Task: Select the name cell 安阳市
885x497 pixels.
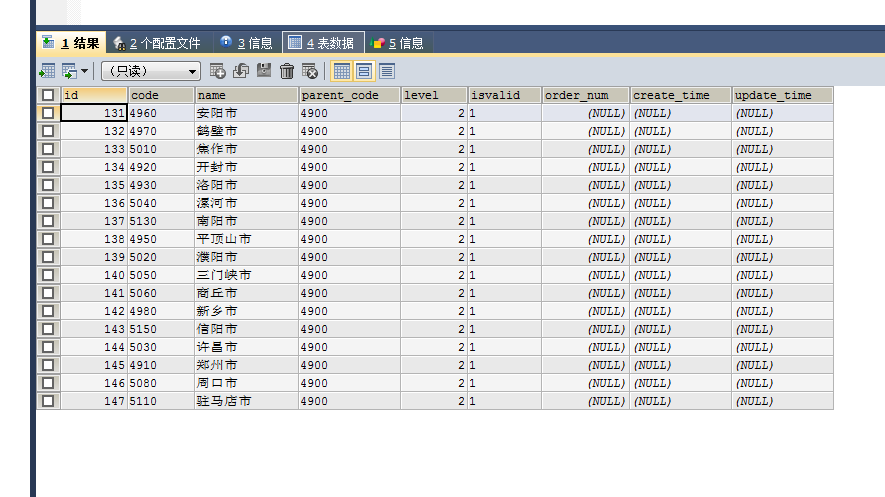Action: pos(246,113)
